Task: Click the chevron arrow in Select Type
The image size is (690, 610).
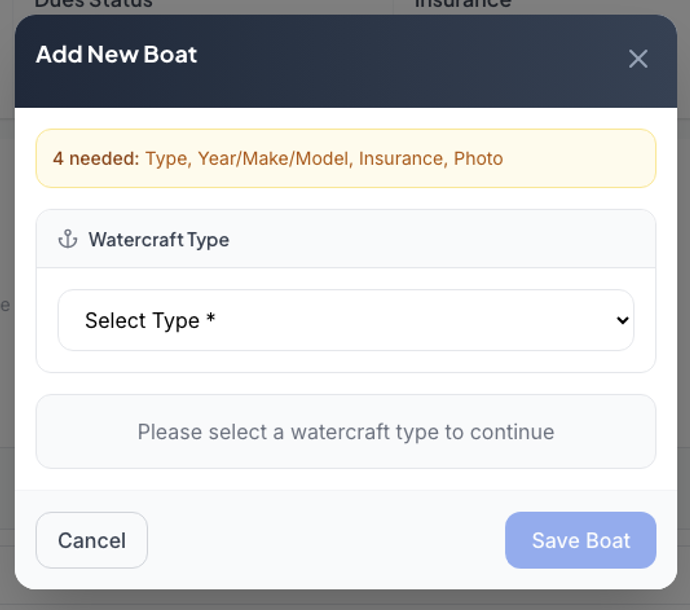Action: (x=622, y=320)
